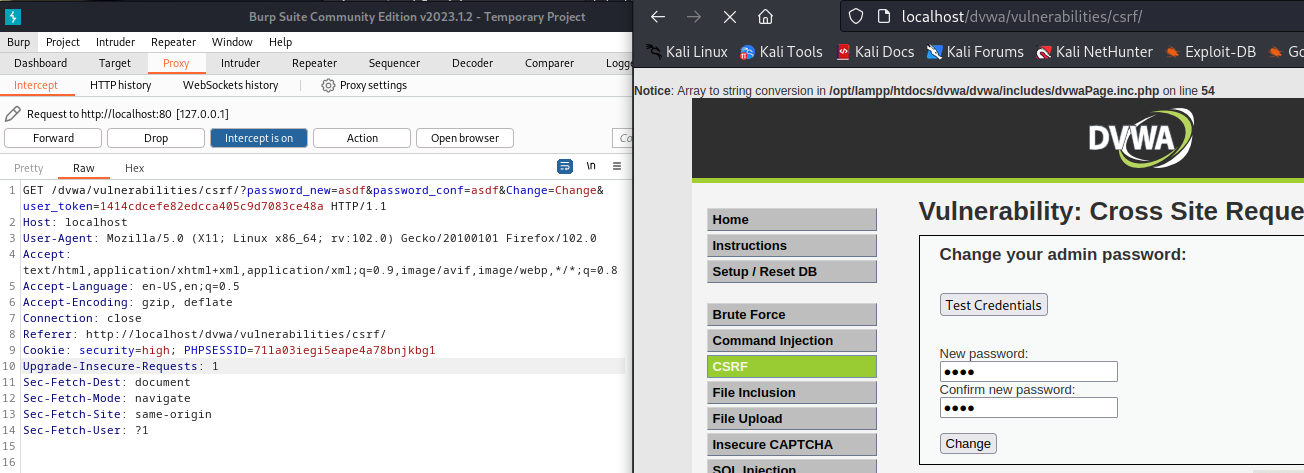Screen dimensions: 1304x473
Task: Open the WebSockets history sub-tab
Action: point(230,85)
